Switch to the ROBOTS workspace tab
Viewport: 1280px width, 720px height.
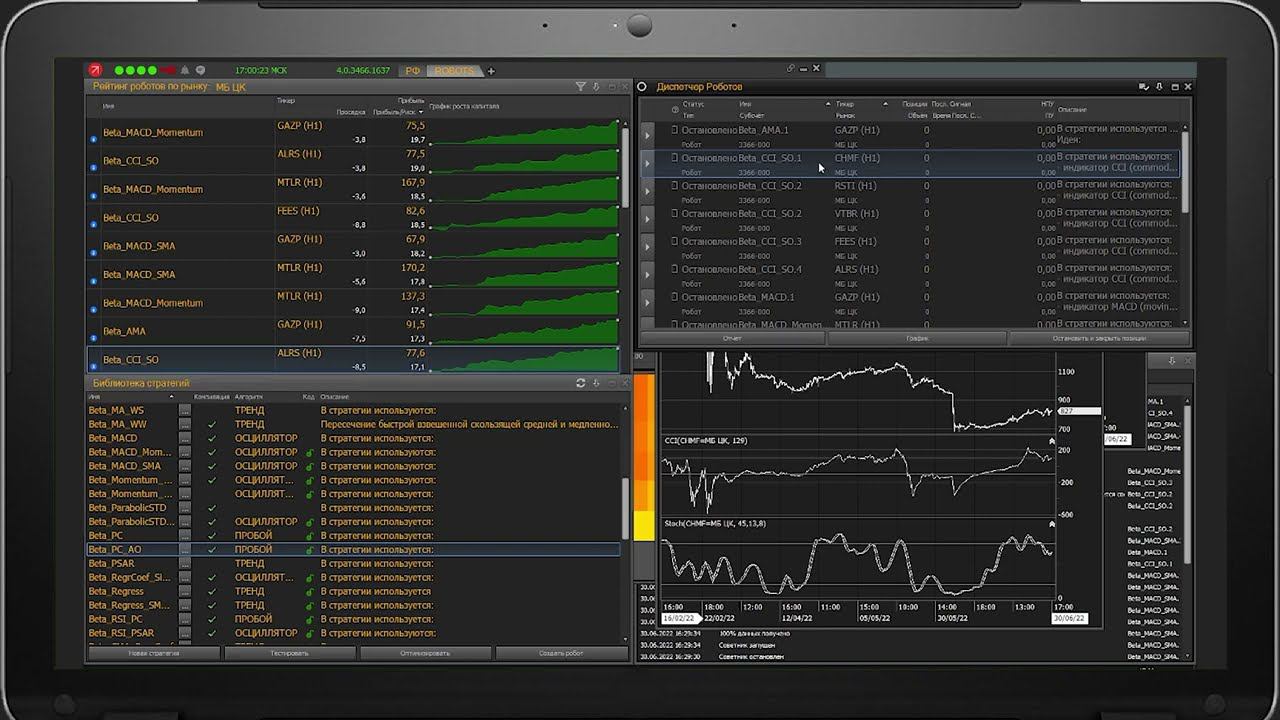click(453, 71)
